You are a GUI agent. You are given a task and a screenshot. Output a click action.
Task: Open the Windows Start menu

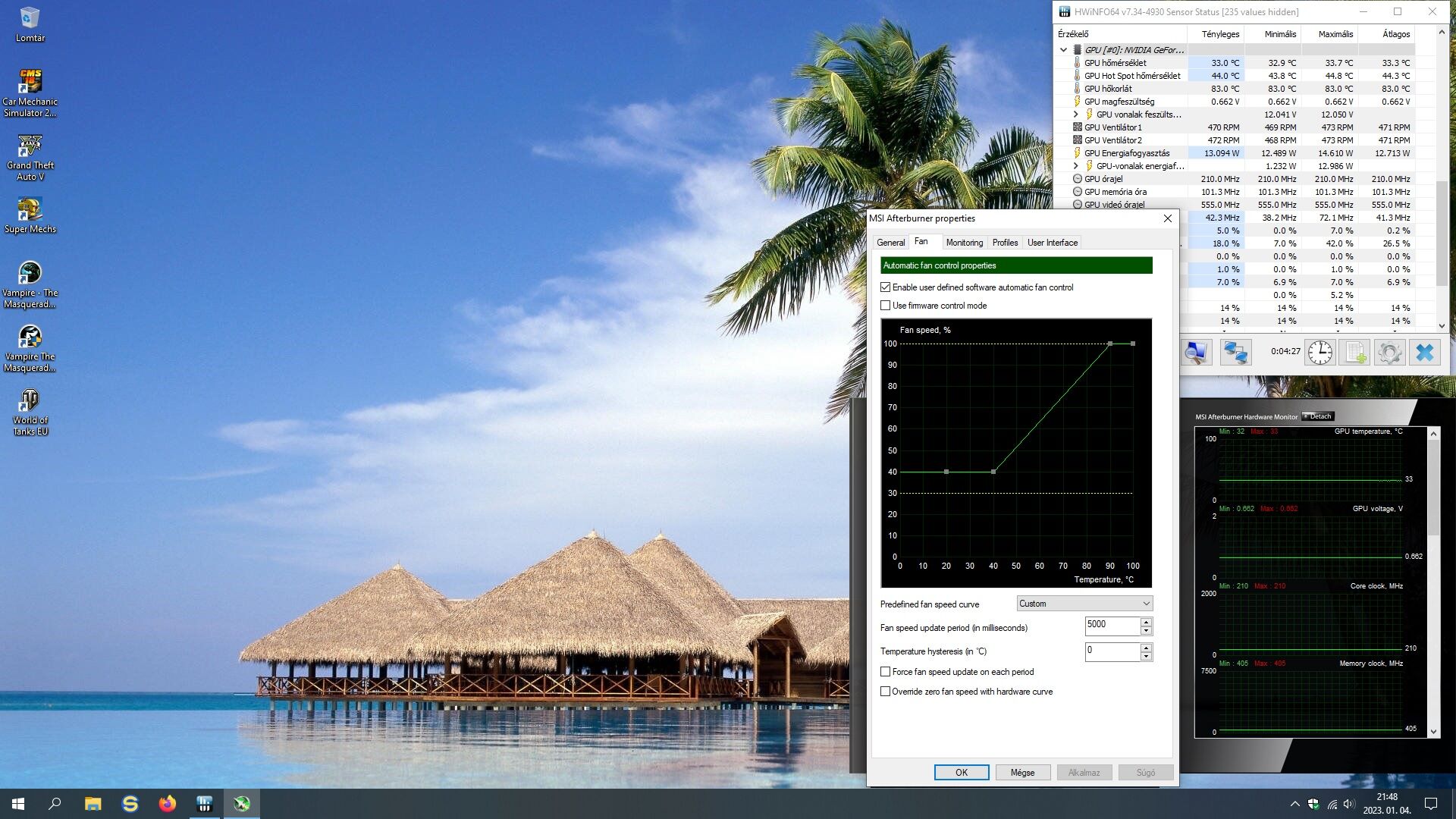click(18, 804)
